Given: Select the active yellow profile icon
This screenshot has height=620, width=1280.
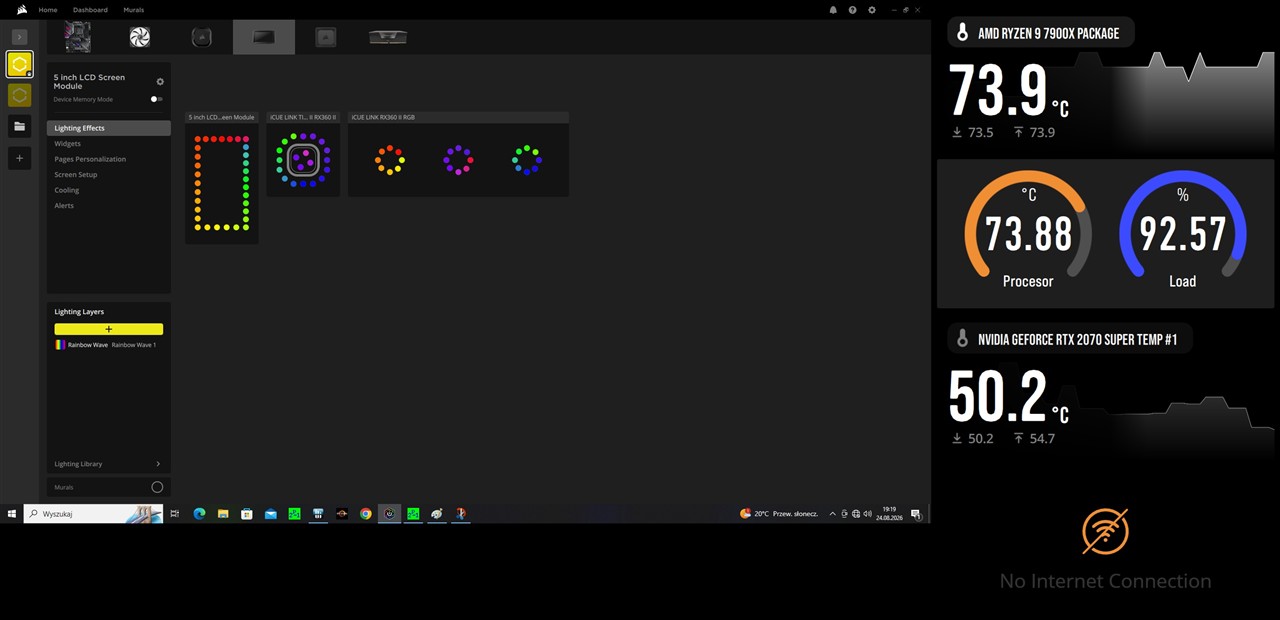Looking at the screenshot, I should (x=19, y=65).
